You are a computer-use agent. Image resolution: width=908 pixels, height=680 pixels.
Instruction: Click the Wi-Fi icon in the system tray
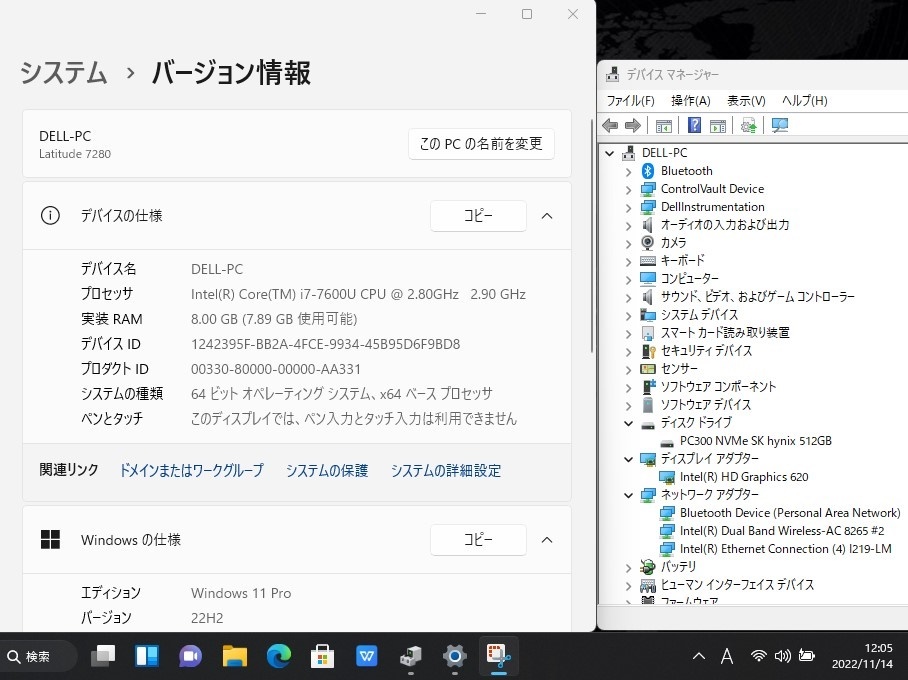pyautogui.click(x=759, y=656)
